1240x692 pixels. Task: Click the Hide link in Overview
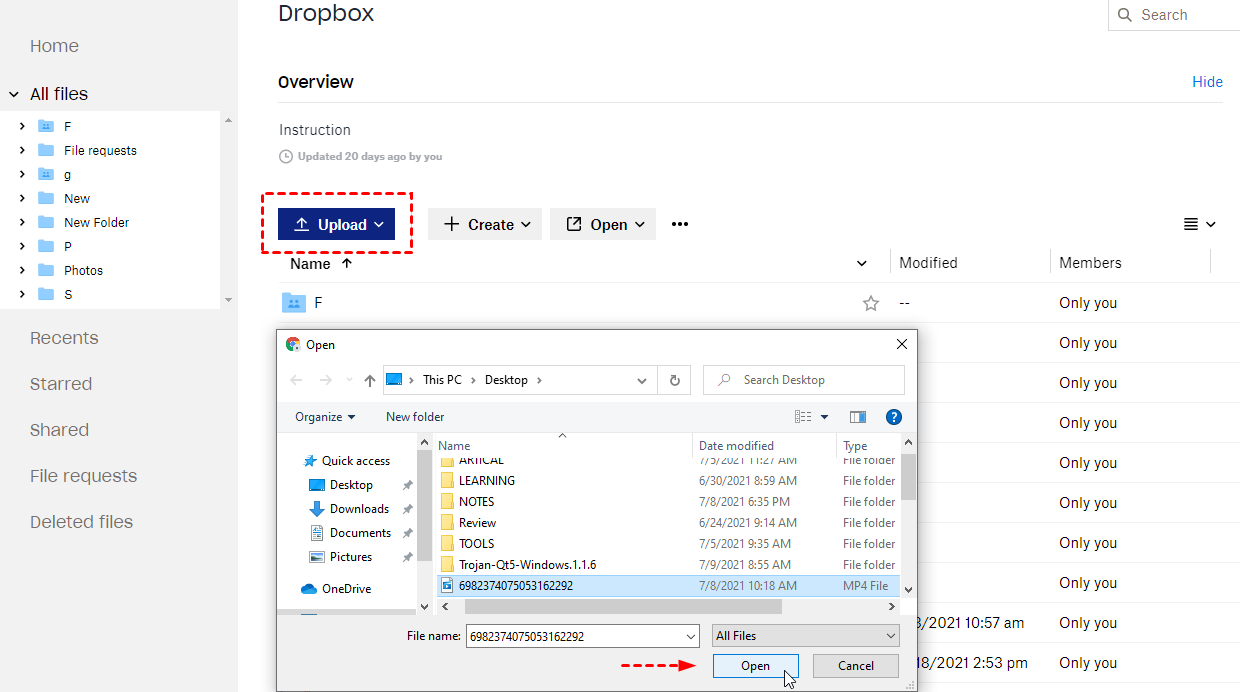[1207, 82]
